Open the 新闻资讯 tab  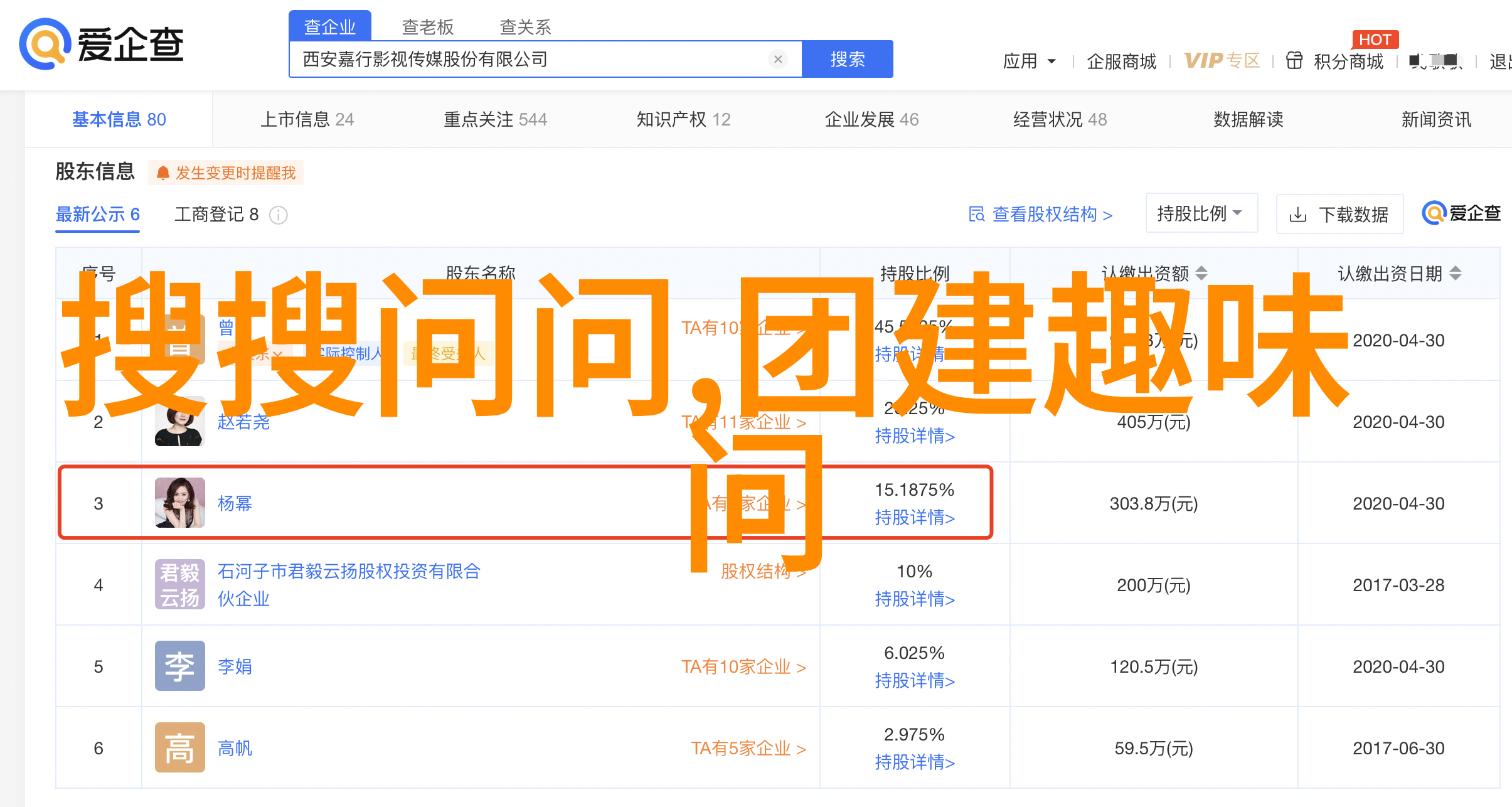click(1437, 119)
